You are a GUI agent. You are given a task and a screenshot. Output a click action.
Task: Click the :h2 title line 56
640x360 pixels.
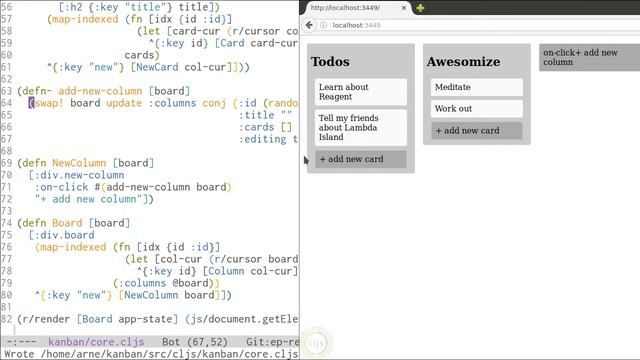point(139,7)
